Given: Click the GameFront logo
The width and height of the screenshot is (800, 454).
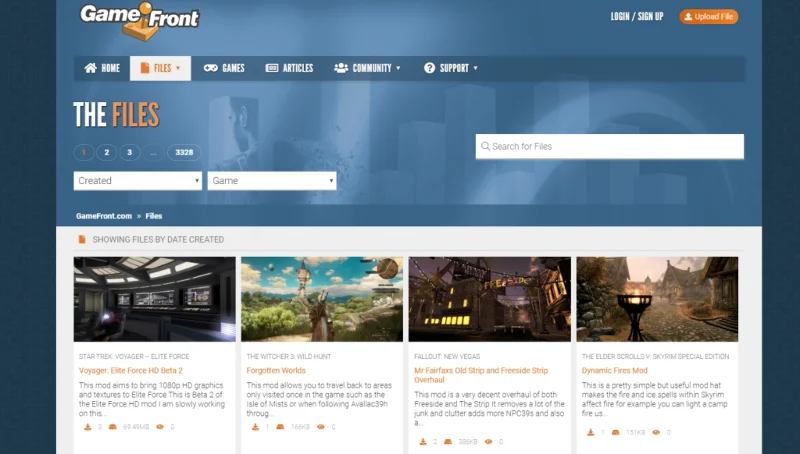Looking at the screenshot, I should click(x=138, y=21).
